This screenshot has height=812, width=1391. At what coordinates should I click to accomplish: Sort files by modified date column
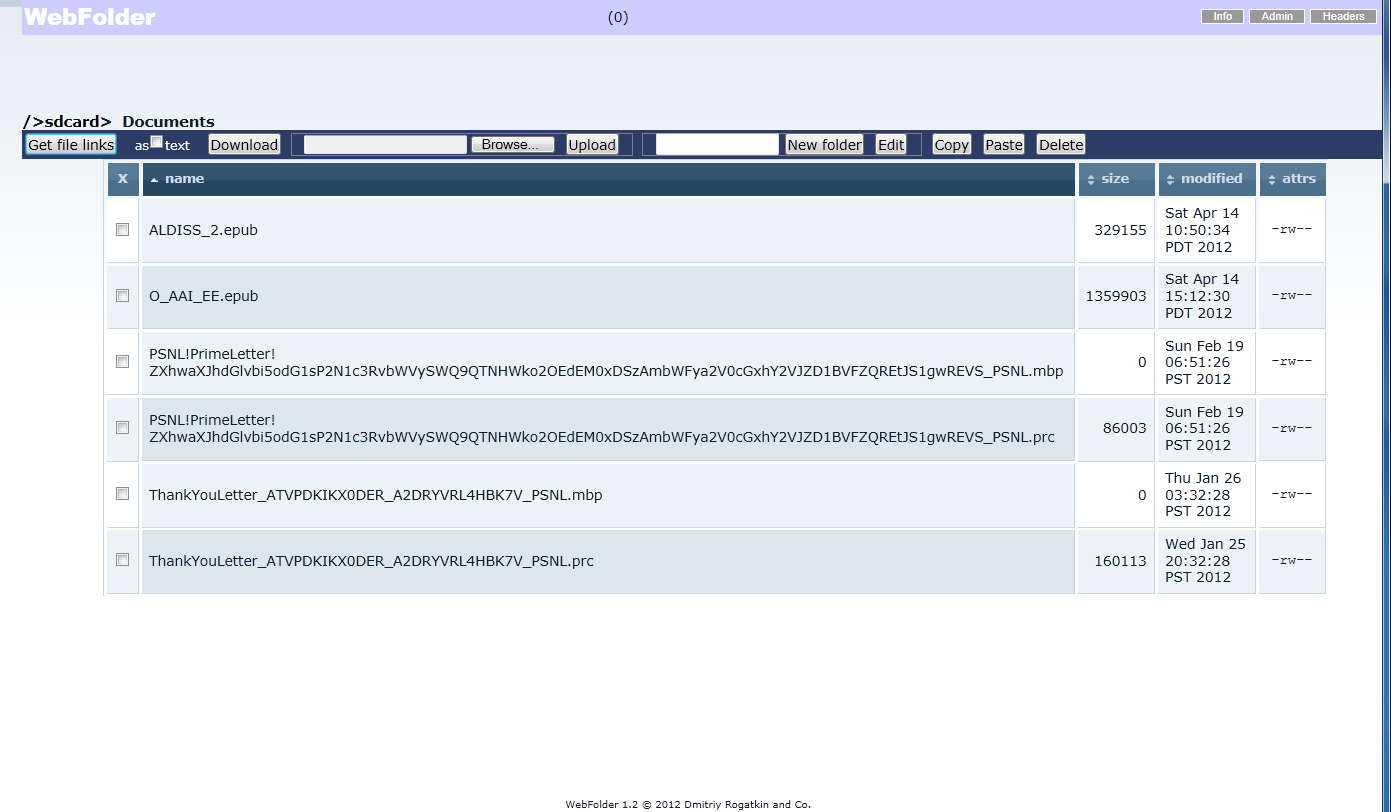1210,179
